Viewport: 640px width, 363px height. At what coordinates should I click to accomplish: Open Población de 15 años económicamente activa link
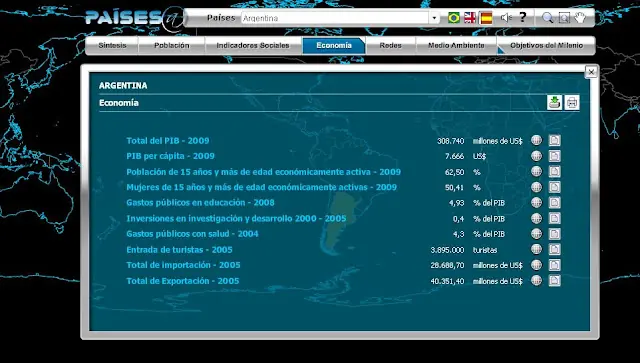coord(264,172)
